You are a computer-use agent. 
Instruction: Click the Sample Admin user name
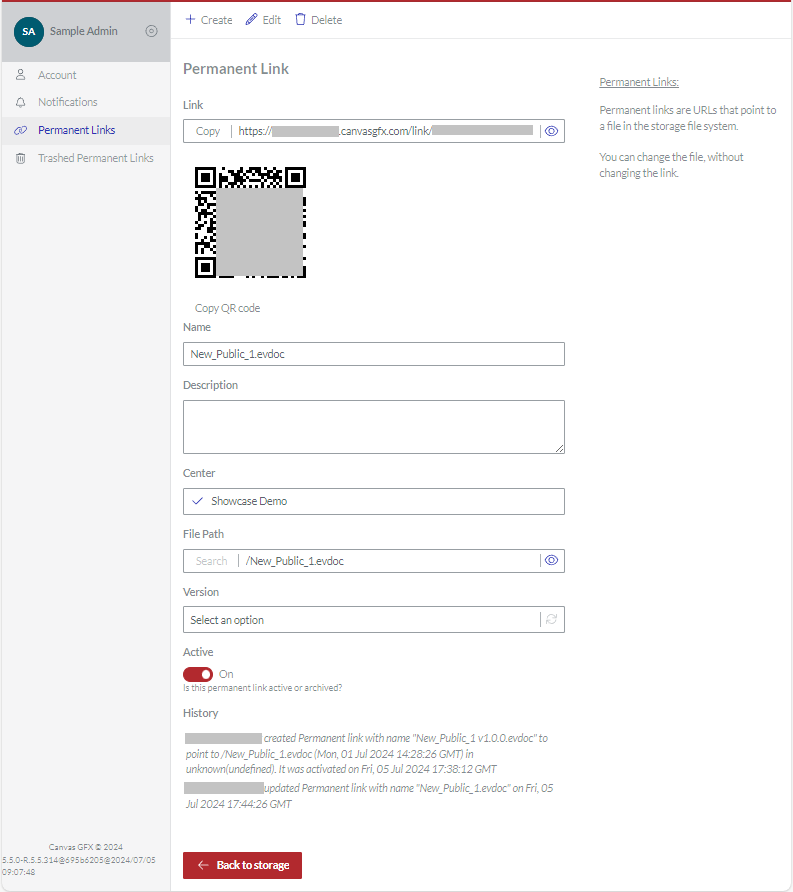coord(84,31)
